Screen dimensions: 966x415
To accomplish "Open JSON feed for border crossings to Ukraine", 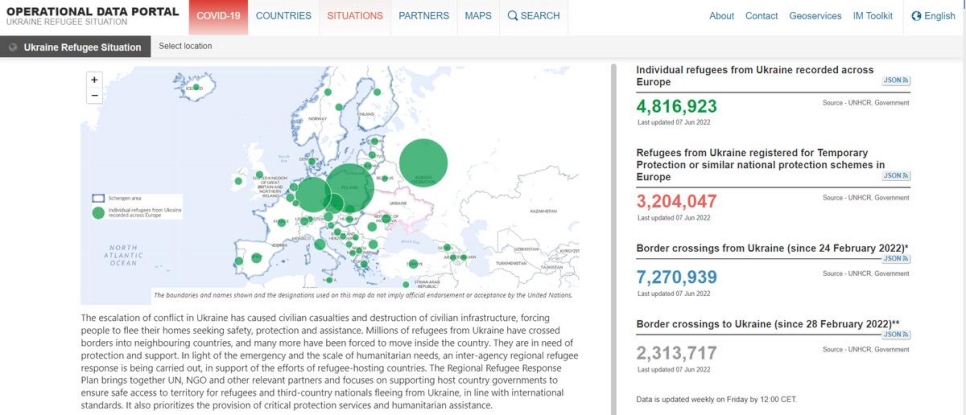I will click(x=896, y=334).
